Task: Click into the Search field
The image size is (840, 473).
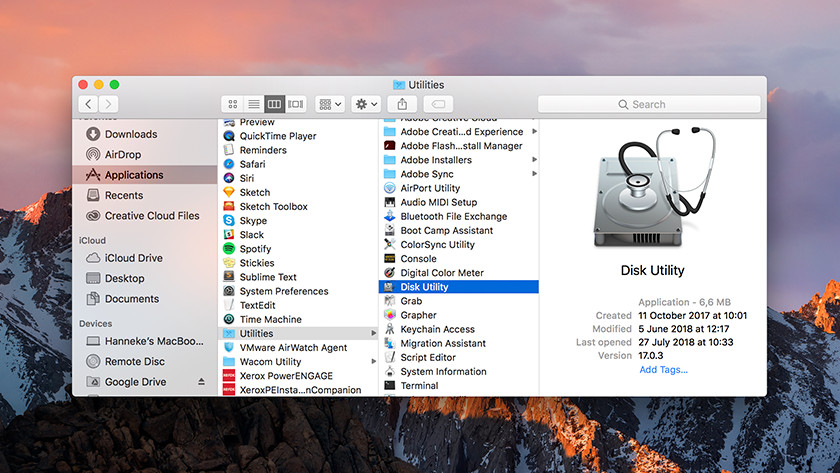Action: pyautogui.click(x=649, y=104)
